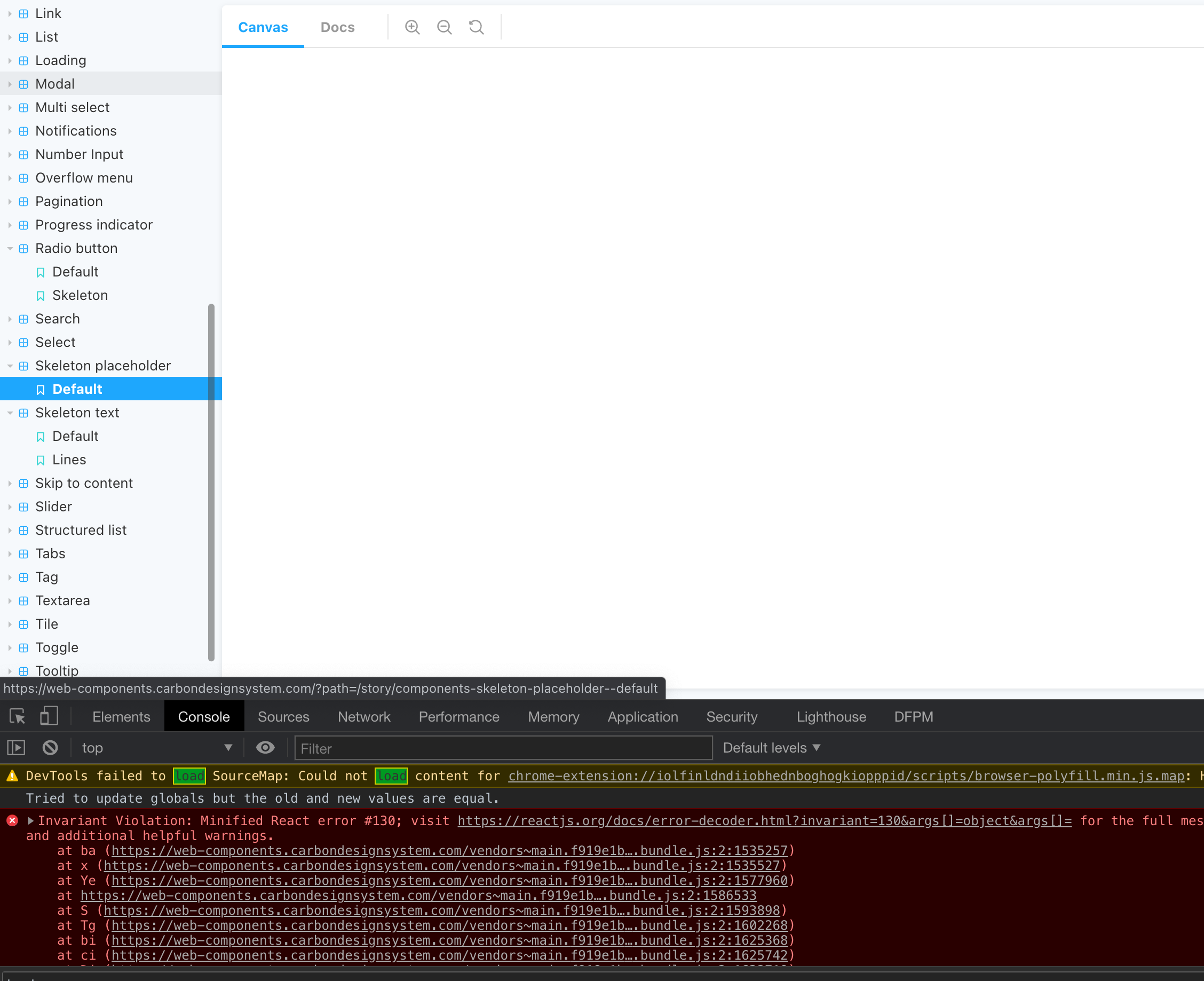Collapse the Radio button component group
The image size is (1204, 981).
tap(10, 248)
